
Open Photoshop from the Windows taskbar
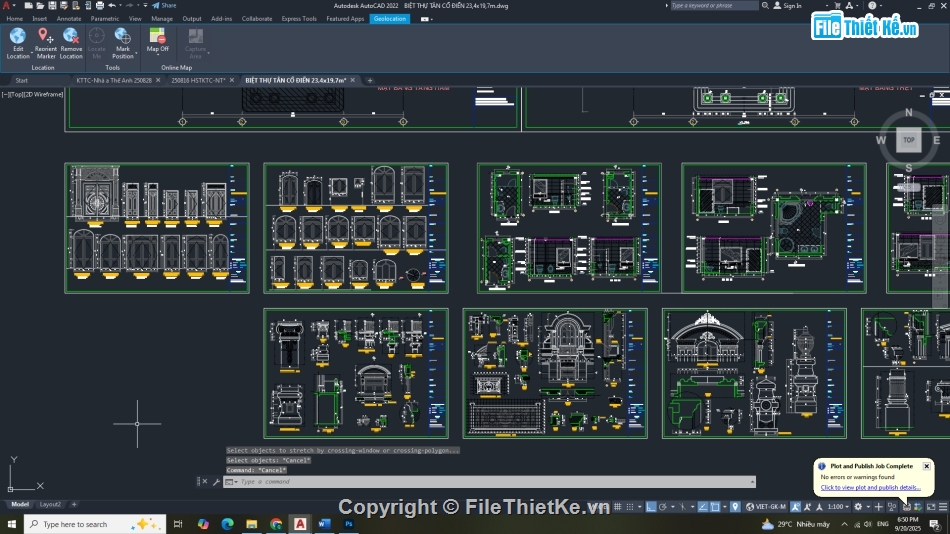[x=349, y=524]
